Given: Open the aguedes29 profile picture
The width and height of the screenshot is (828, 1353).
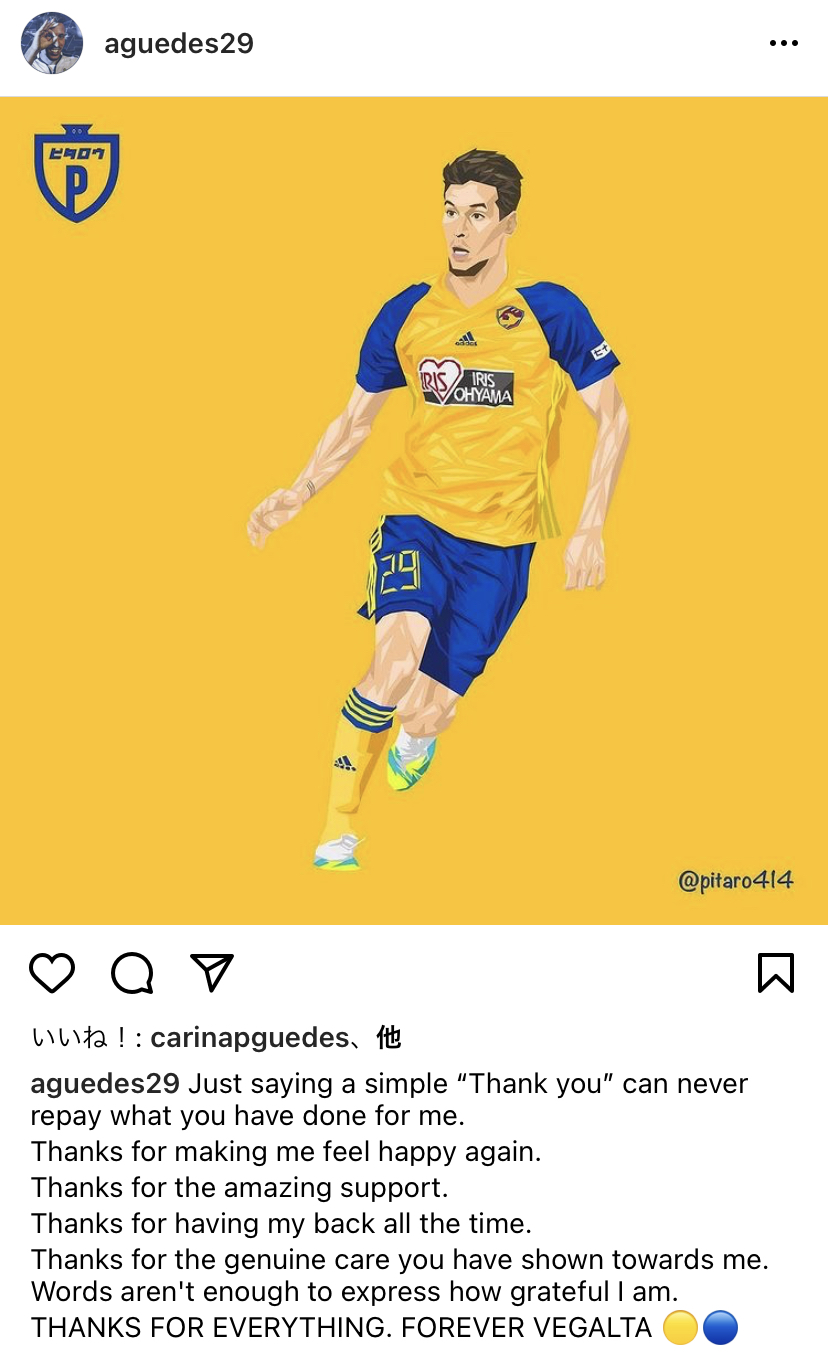Looking at the screenshot, I should [52, 43].
